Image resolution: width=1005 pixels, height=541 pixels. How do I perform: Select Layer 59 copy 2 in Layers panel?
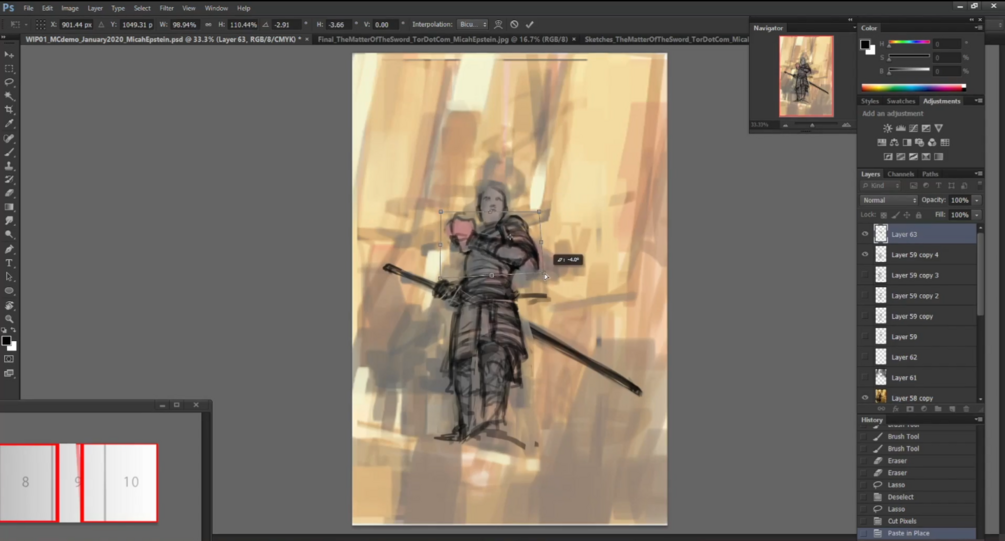tap(917, 295)
